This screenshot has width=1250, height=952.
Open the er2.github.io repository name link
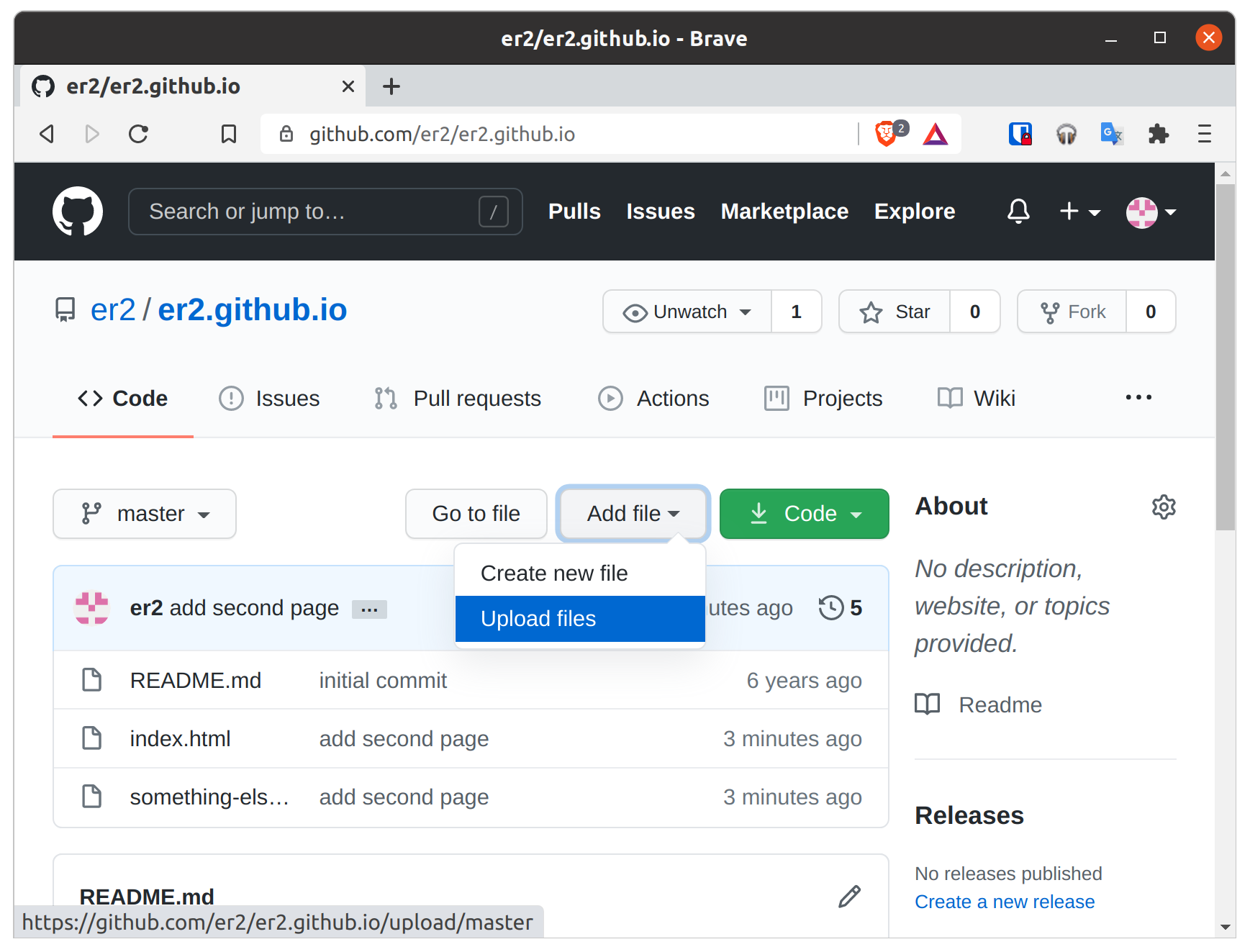click(x=253, y=310)
